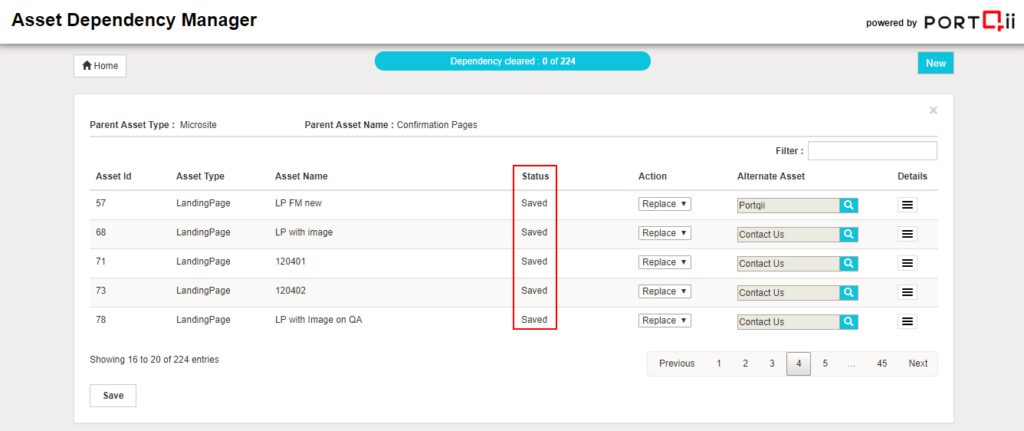1024x431 pixels.
Task: Select current page 4
Action: (x=798, y=364)
